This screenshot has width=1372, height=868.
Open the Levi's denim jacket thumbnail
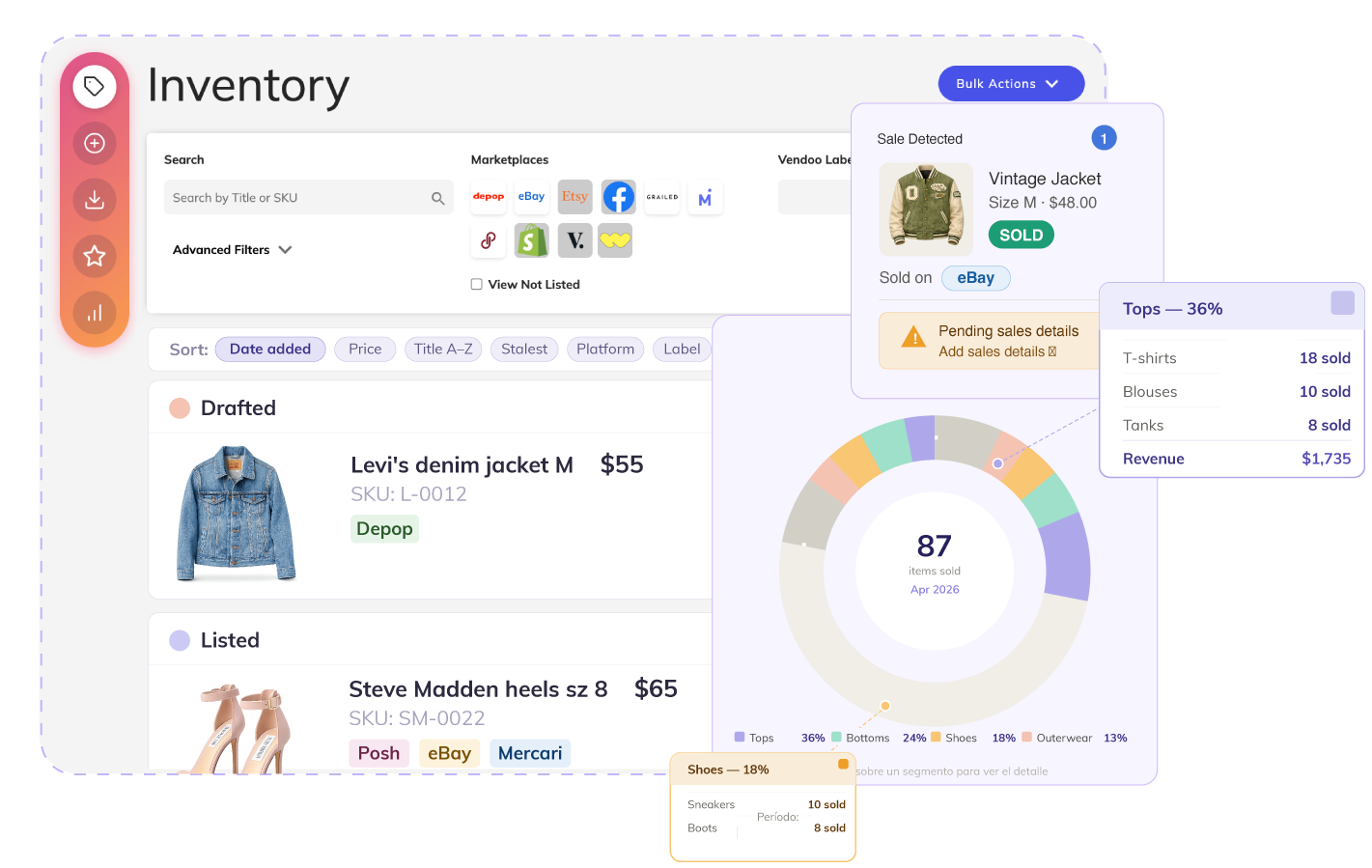[x=237, y=514]
